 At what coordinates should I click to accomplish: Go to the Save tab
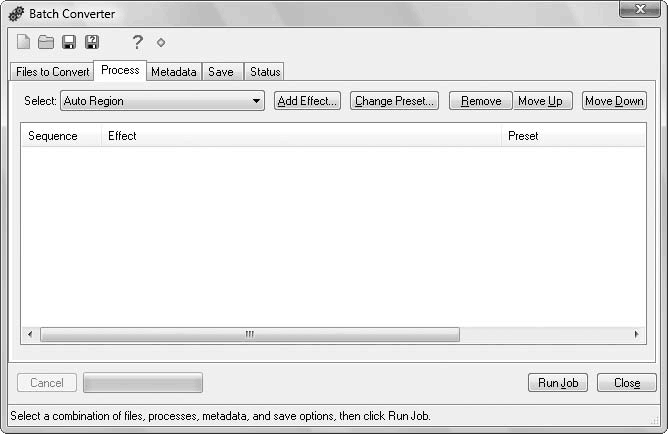click(x=221, y=72)
